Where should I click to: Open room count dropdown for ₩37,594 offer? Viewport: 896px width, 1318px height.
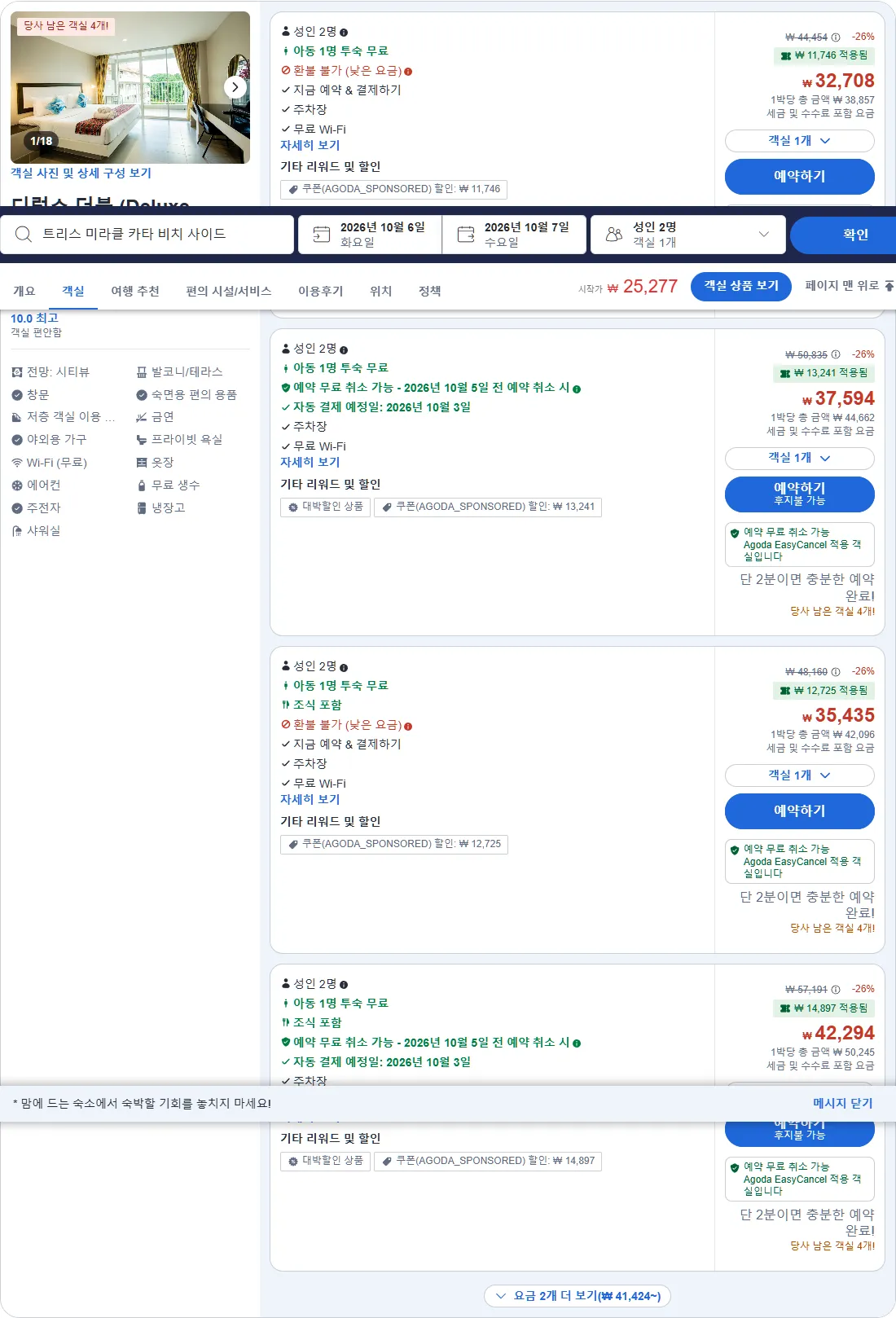pyautogui.click(x=799, y=458)
